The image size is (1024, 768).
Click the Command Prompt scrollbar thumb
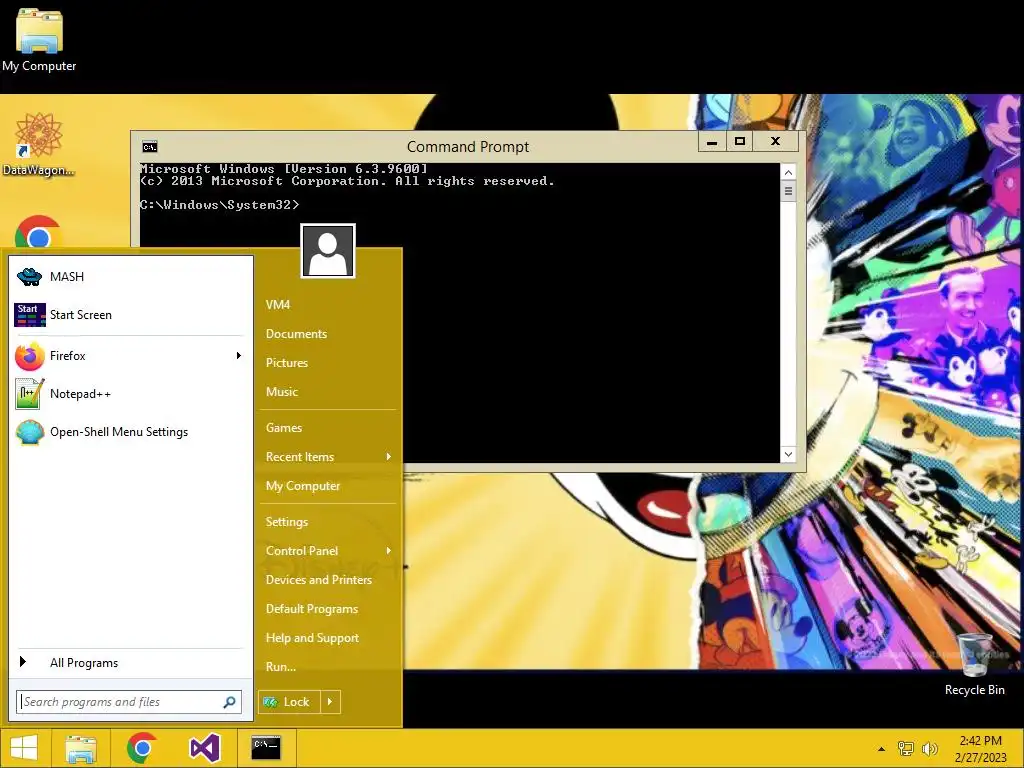tap(788, 191)
